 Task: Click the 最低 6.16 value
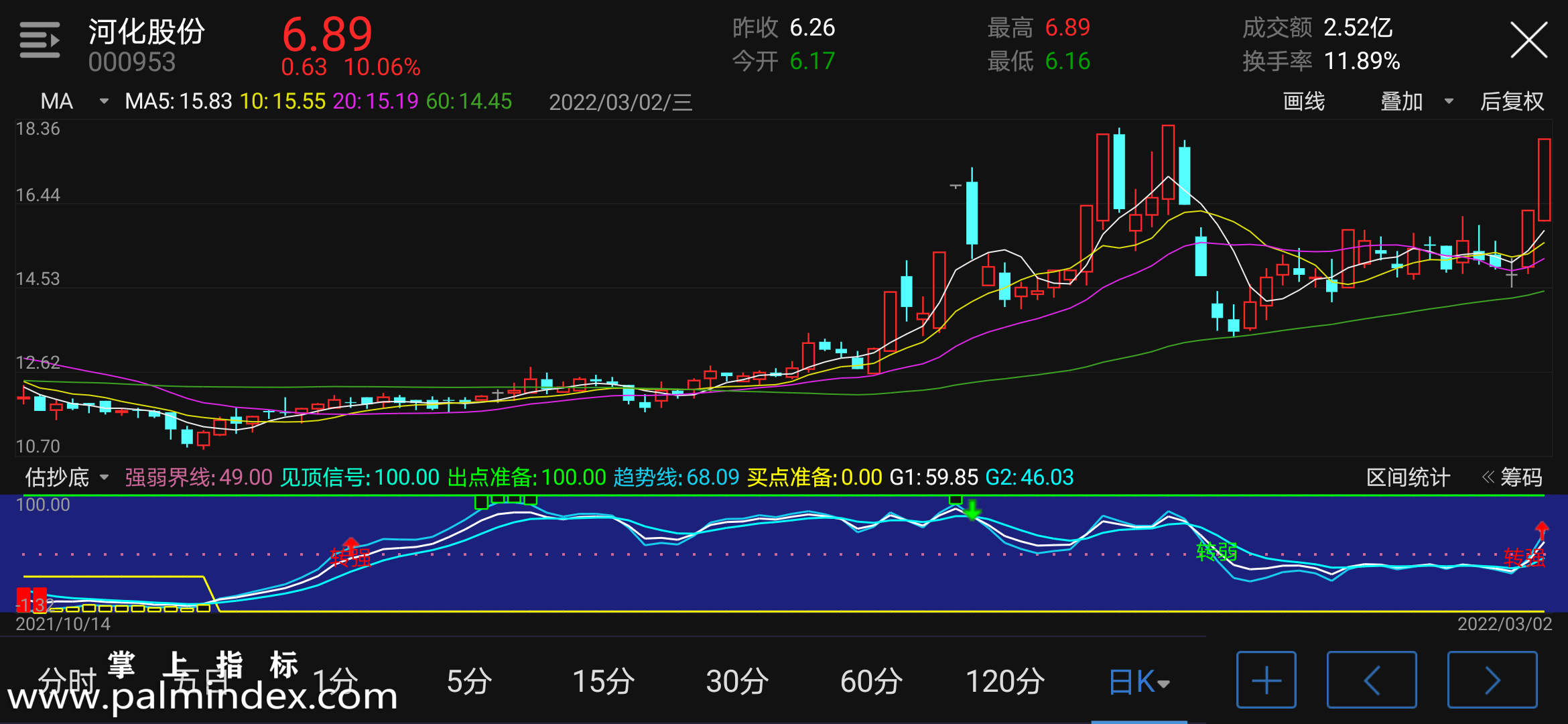coord(1039,61)
